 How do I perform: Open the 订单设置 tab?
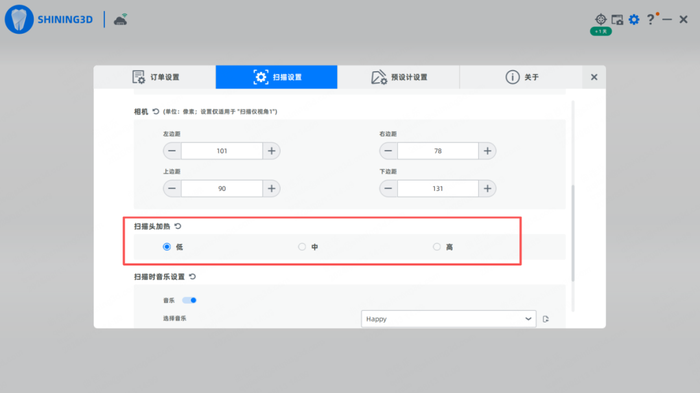click(x=155, y=77)
